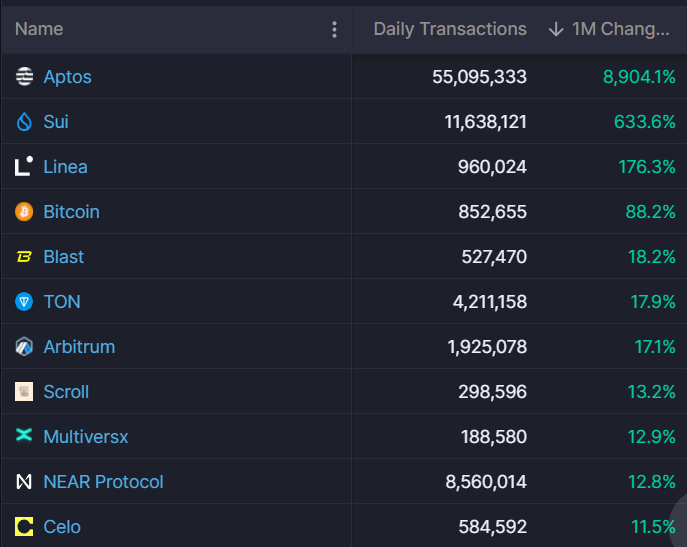
Task: Click the orange Bitcoin logo icon
Action: pos(24,212)
